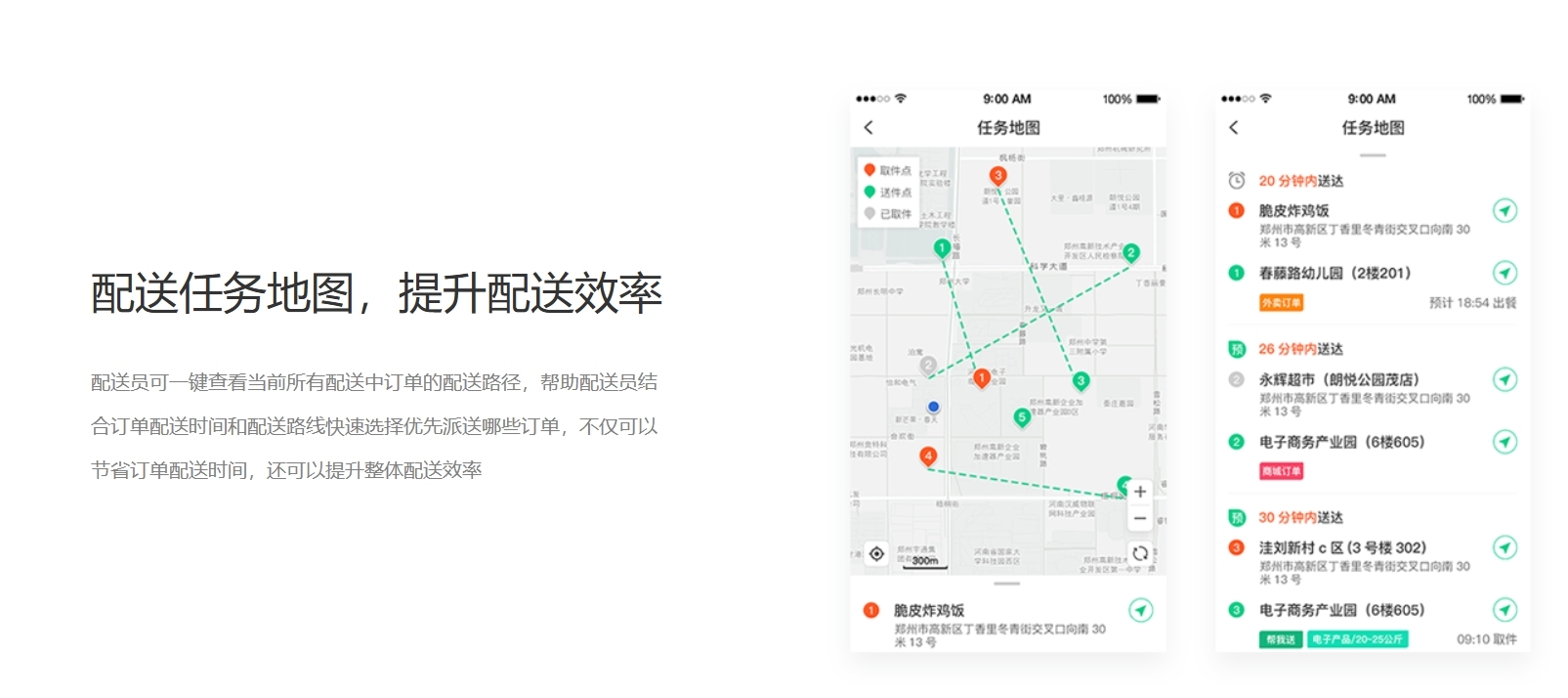The image size is (1568, 698).
Task: Refresh the map with the reload icon
Action: [x=1139, y=553]
